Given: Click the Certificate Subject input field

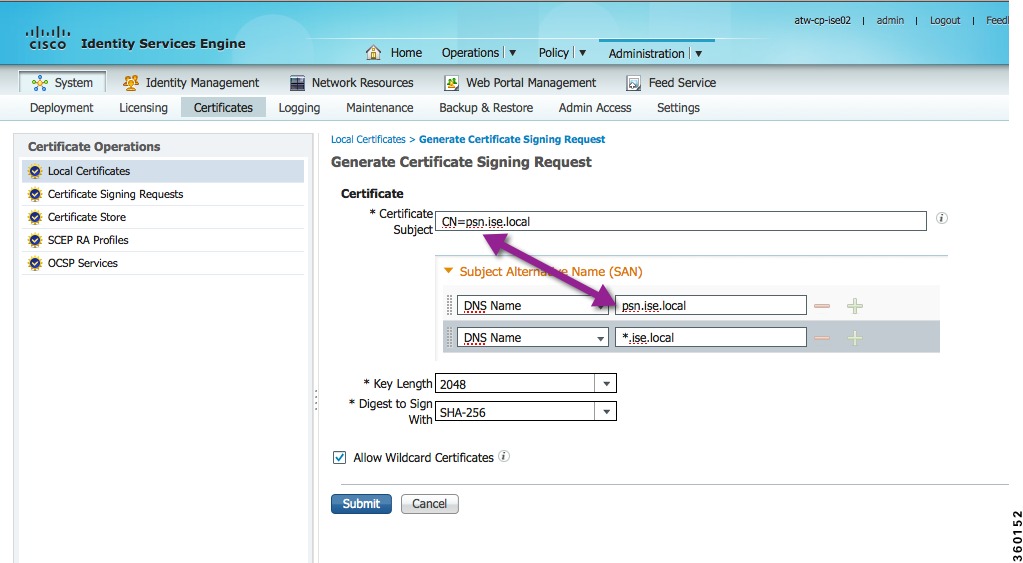Looking at the screenshot, I should coord(680,221).
